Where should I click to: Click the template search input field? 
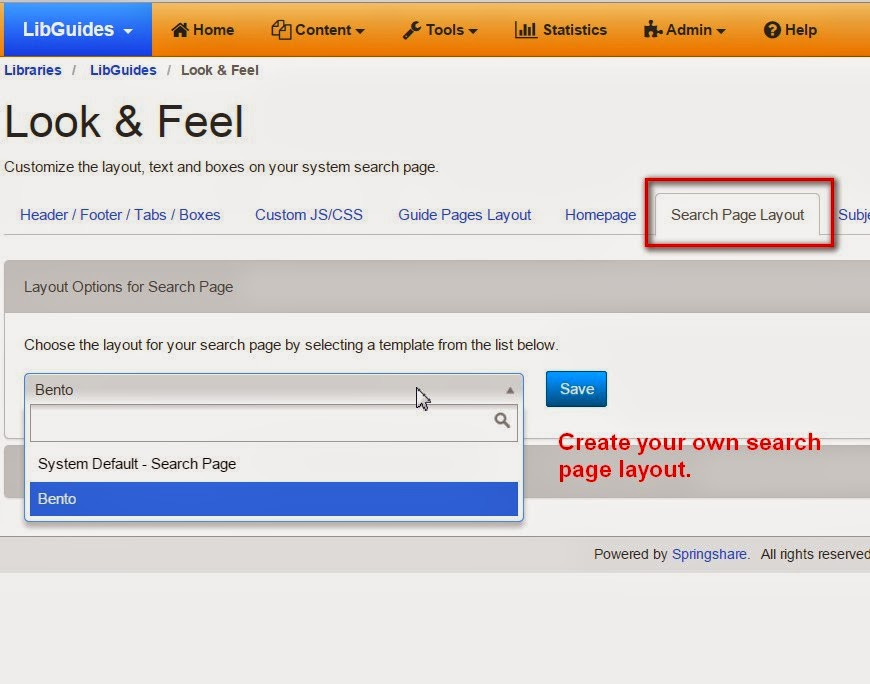pos(274,423)
